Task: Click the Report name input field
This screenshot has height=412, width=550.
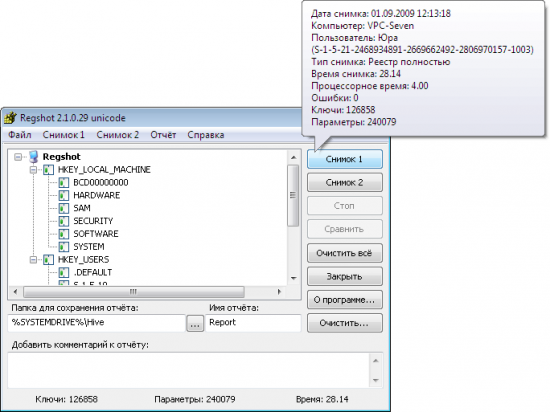Action: (253, 323)
